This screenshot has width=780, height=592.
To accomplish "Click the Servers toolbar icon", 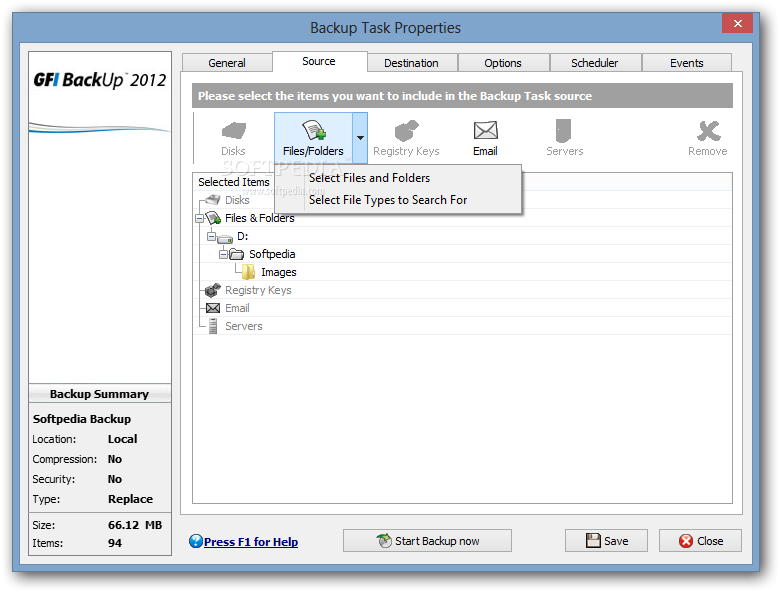I will point(563,131).
